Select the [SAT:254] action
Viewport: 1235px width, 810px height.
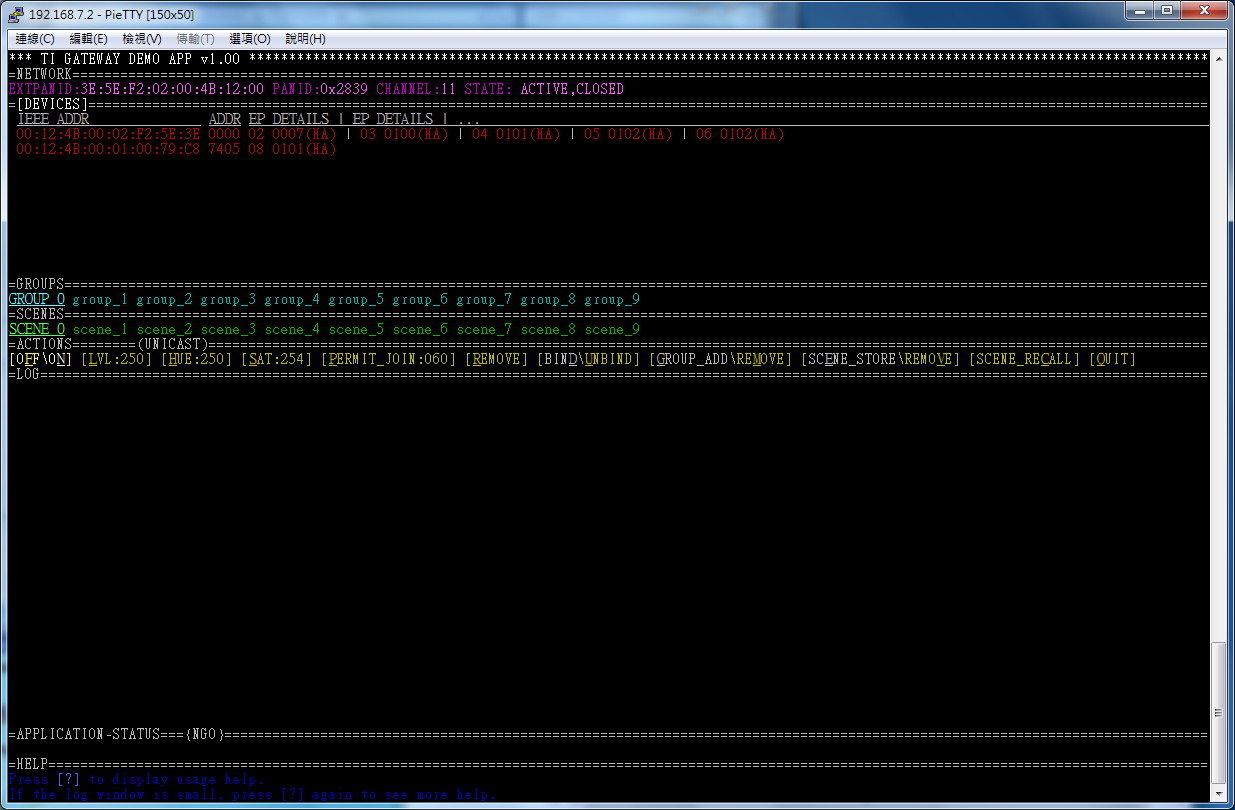tap(277, 359)
